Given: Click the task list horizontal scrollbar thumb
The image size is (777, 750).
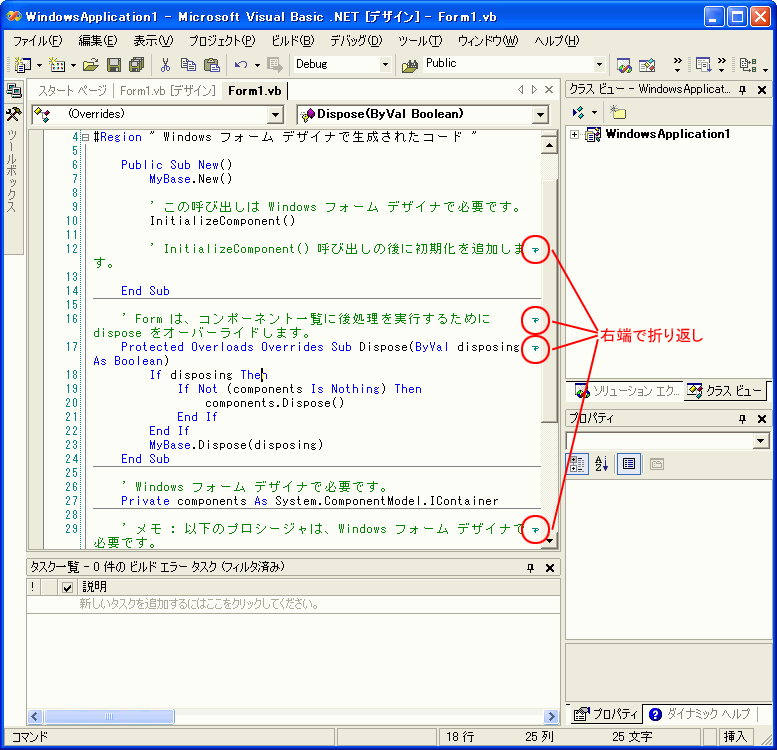Looking at the screenshot, I should [109, 716].
